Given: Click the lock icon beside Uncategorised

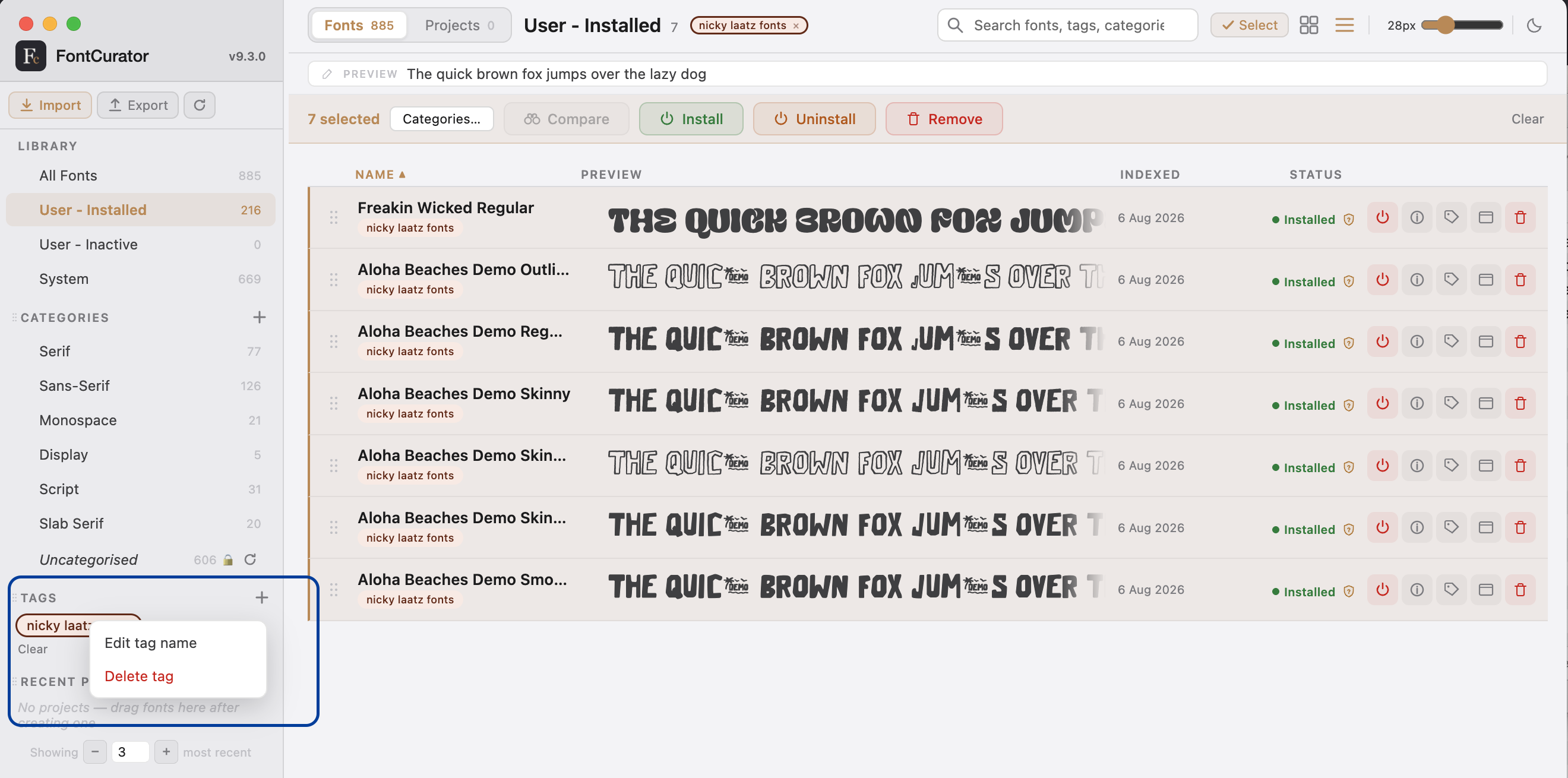Looking at the screenshot, I should [228, 559].
